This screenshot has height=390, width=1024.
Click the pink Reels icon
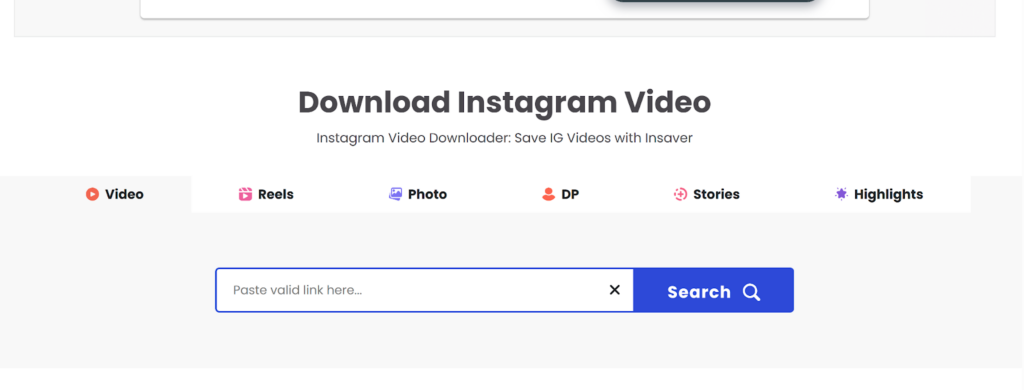tap(245, 194)
